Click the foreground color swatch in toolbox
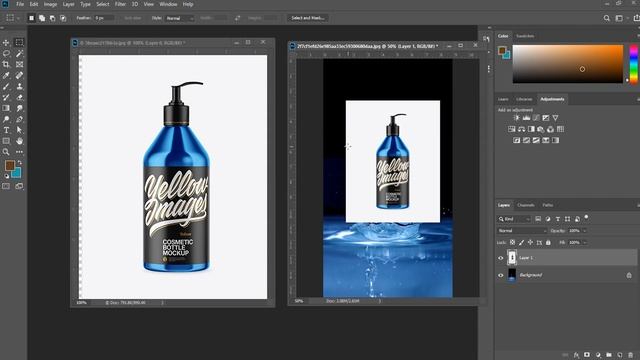 coord(10,165)
